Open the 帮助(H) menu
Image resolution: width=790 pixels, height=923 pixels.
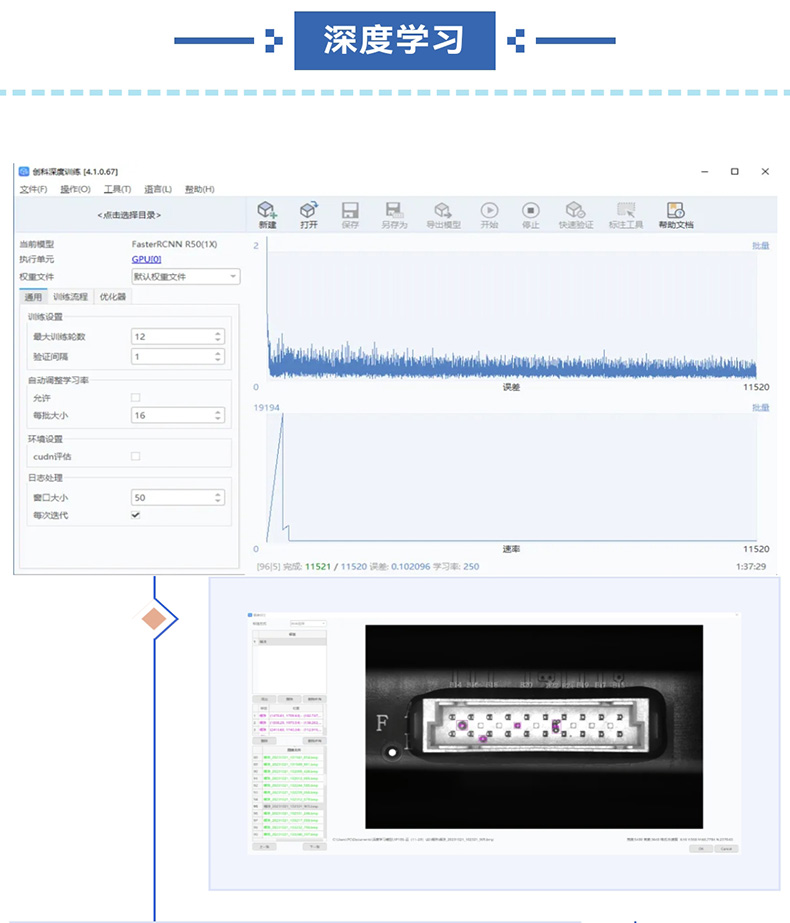pos(200,189)
